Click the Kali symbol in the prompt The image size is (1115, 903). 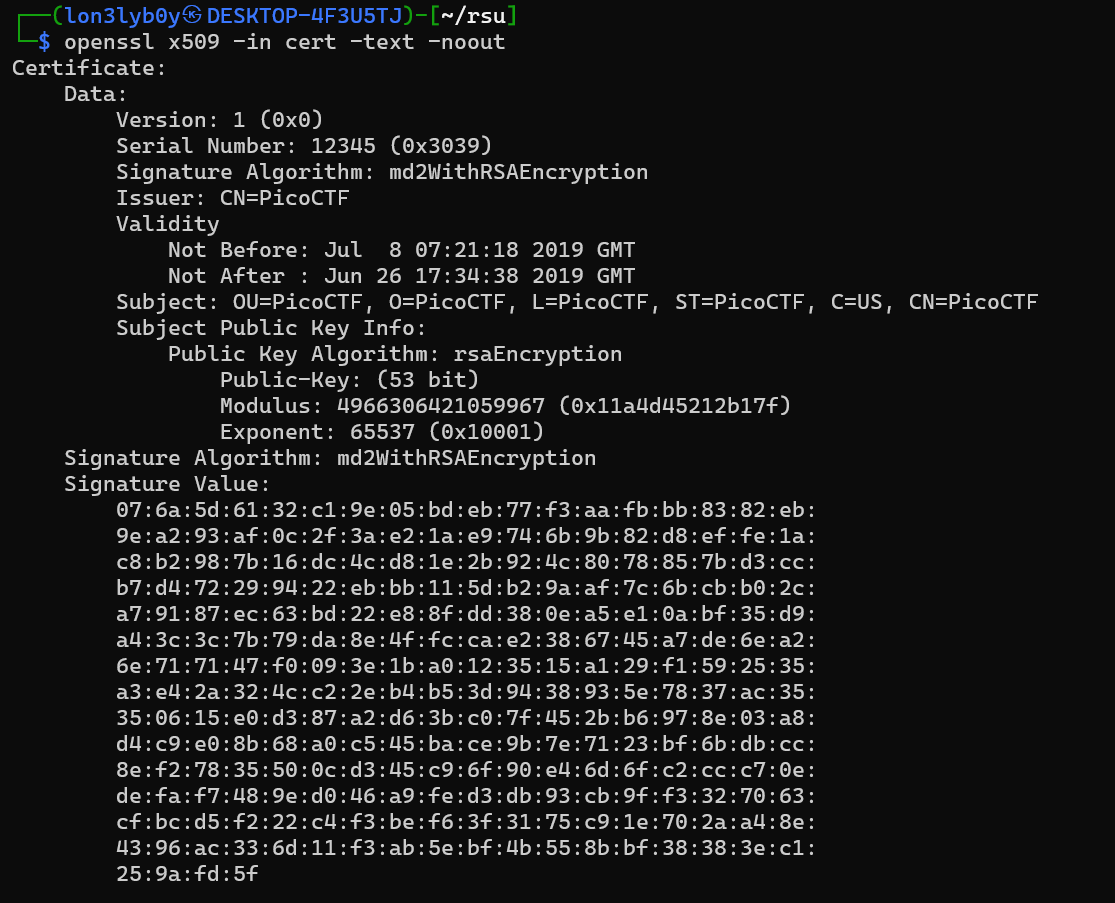point(193,16)
